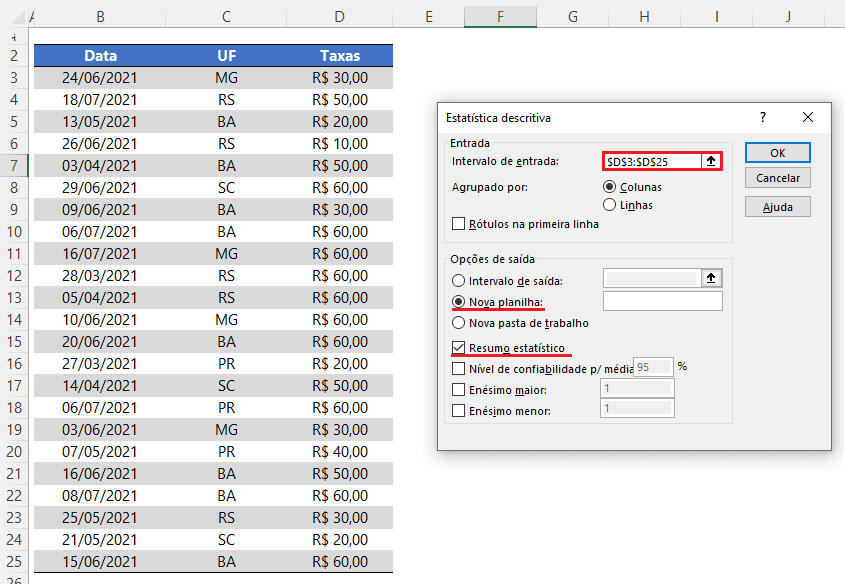Image resolution: width=845 pixels, height=584 pixels.
Task: Collapse the Intervalo de entrada range selector
Action: tap(711, 161)
